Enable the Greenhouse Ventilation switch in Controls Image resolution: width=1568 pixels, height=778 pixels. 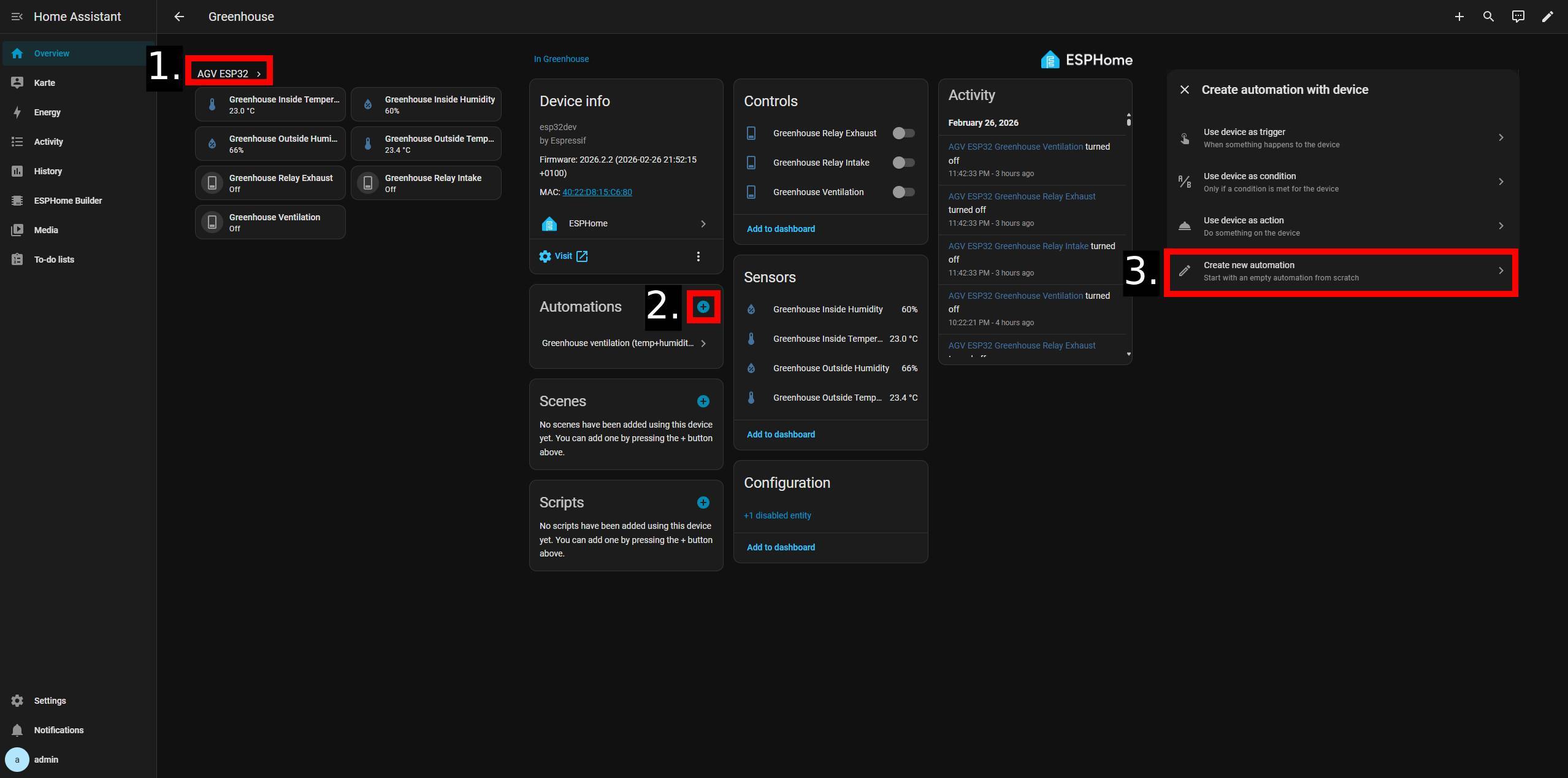(903, 192)
